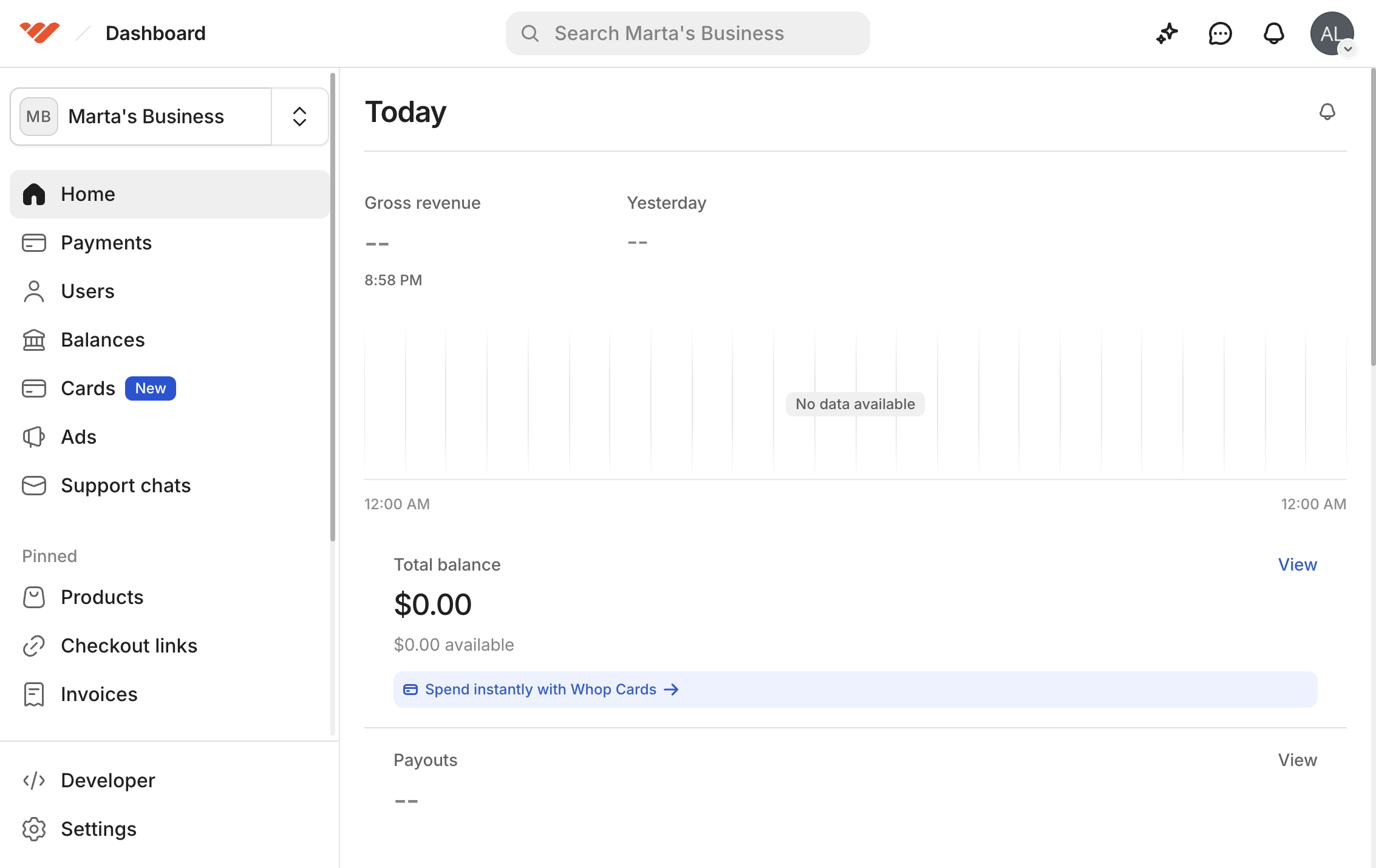Select Marta's Business account button
Viewport: 1376px width, 868px height.
141,117
